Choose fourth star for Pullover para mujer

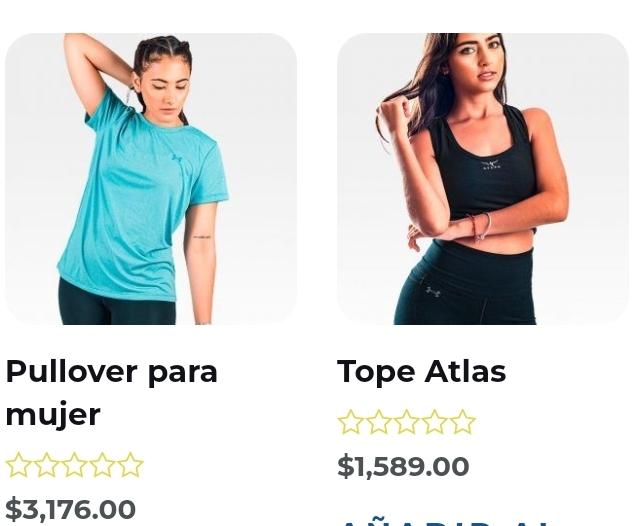coord(103,465)
